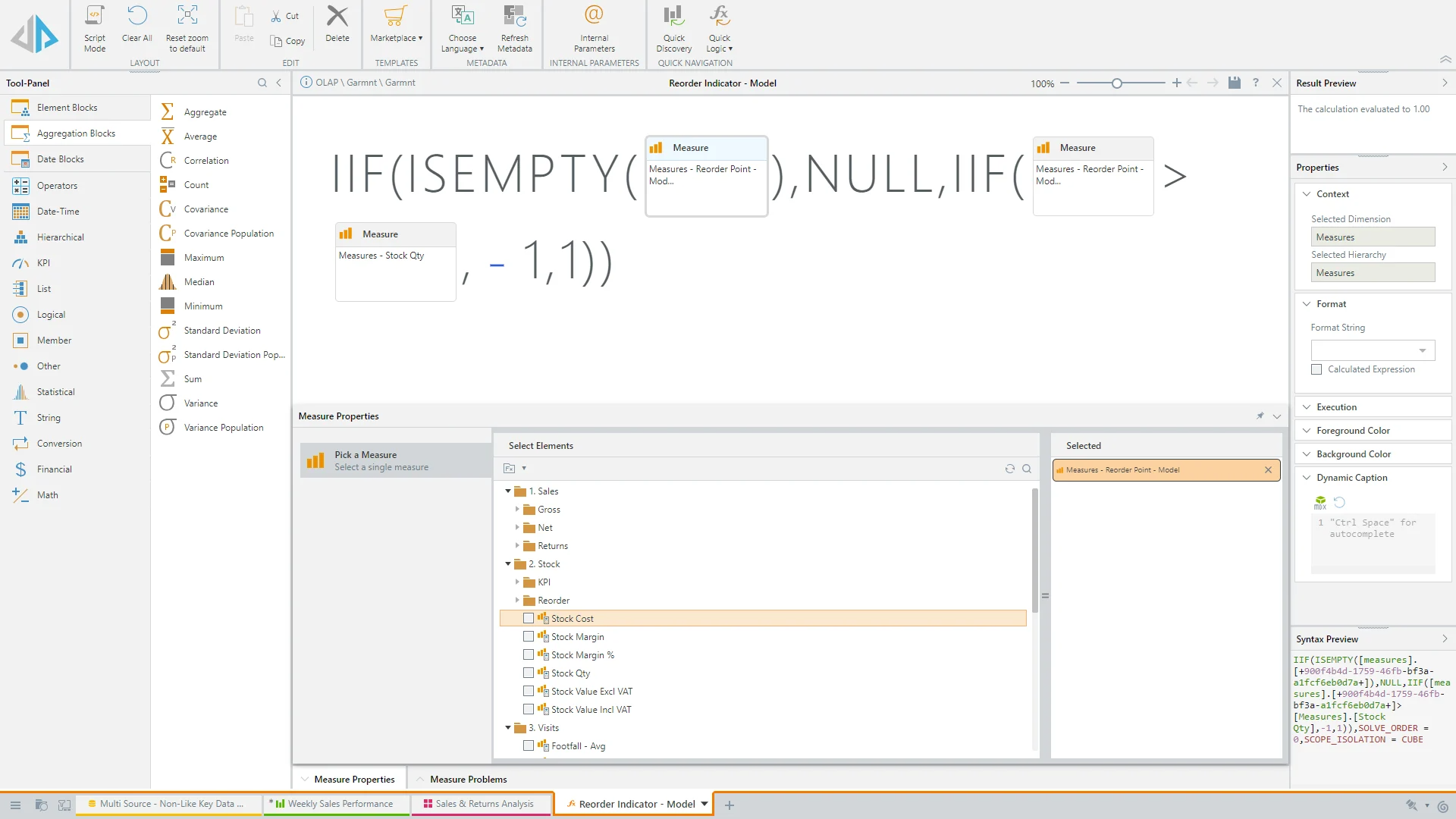The width and height of the screenshot is (1456, 819).
Task: Switch to the Measure Problems tab
Action: click(468, 779)
